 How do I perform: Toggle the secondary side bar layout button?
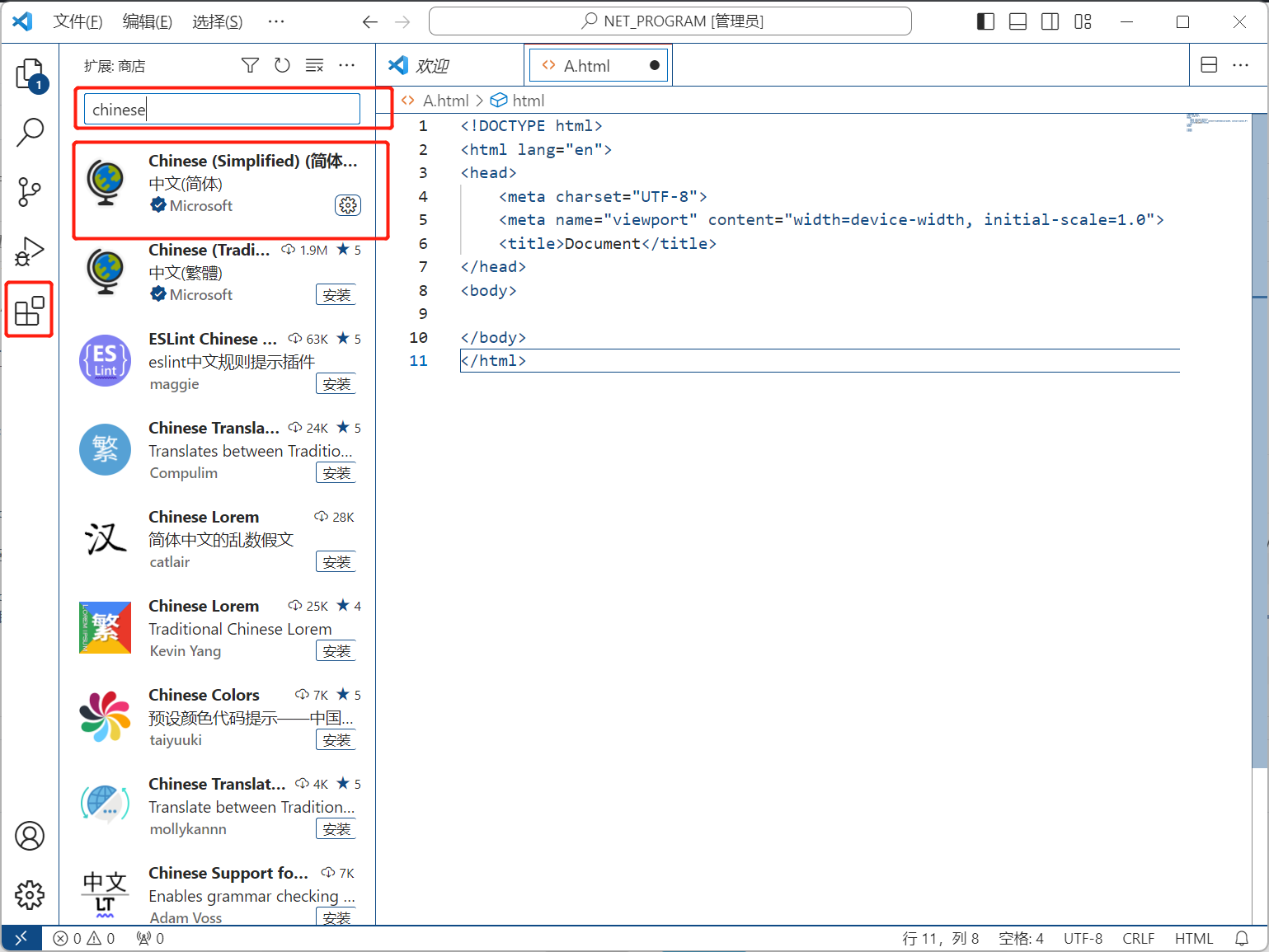coord(1050,21)
